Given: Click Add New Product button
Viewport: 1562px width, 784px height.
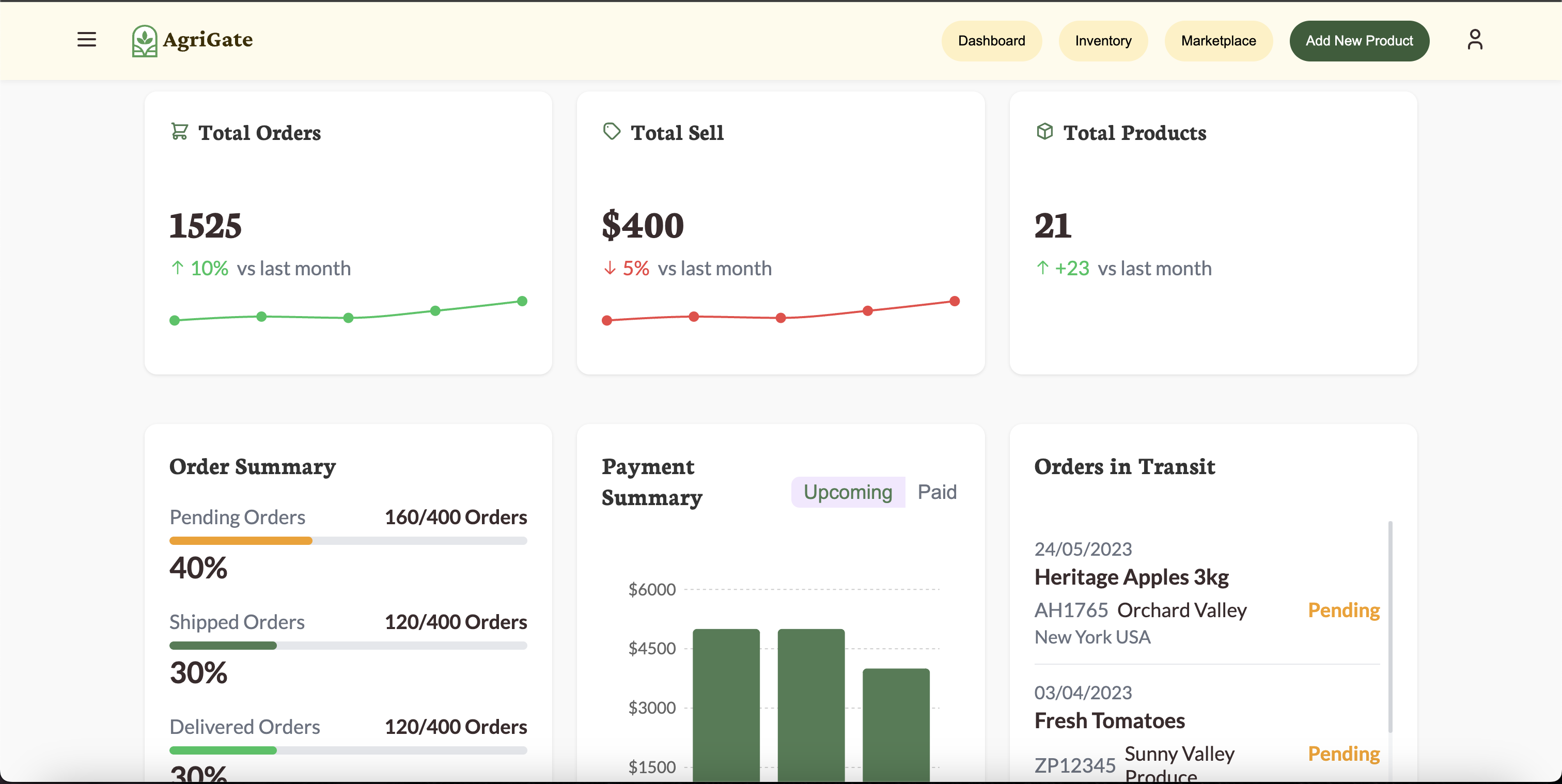Looking at the screenshot, I should 1359,41.
